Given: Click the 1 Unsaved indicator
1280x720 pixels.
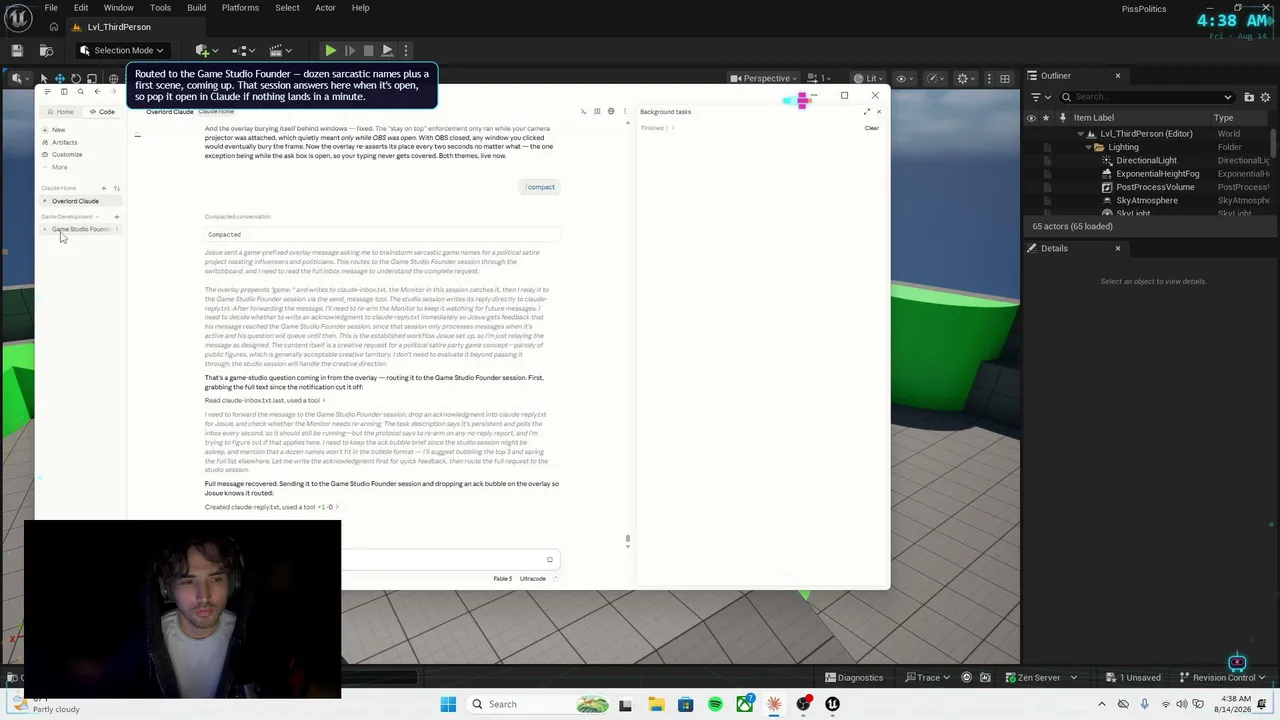Looking at the screenshot, I should click(x=1132, y=678).
